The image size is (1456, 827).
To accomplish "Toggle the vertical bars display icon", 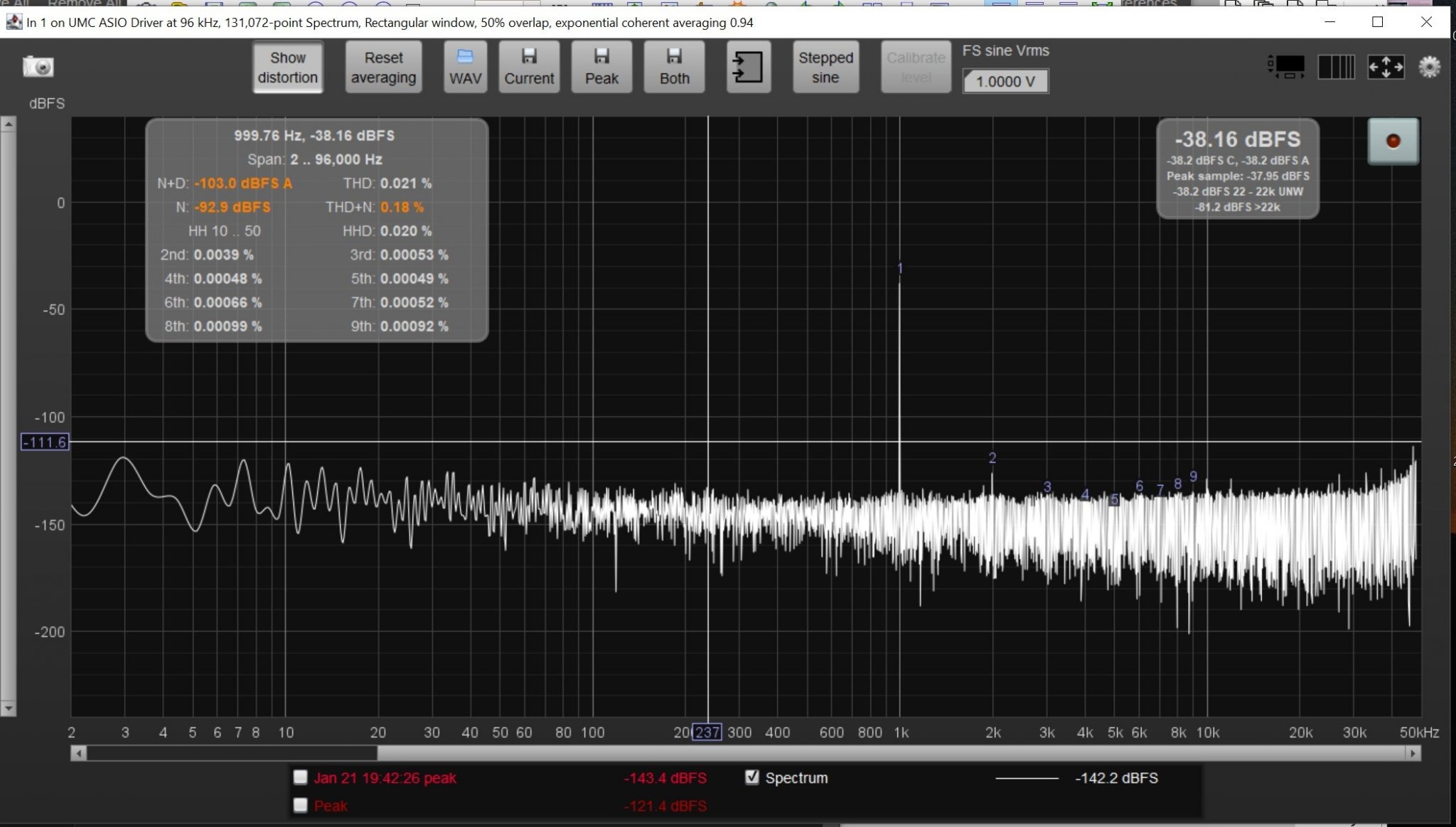I will point(1336,67).
